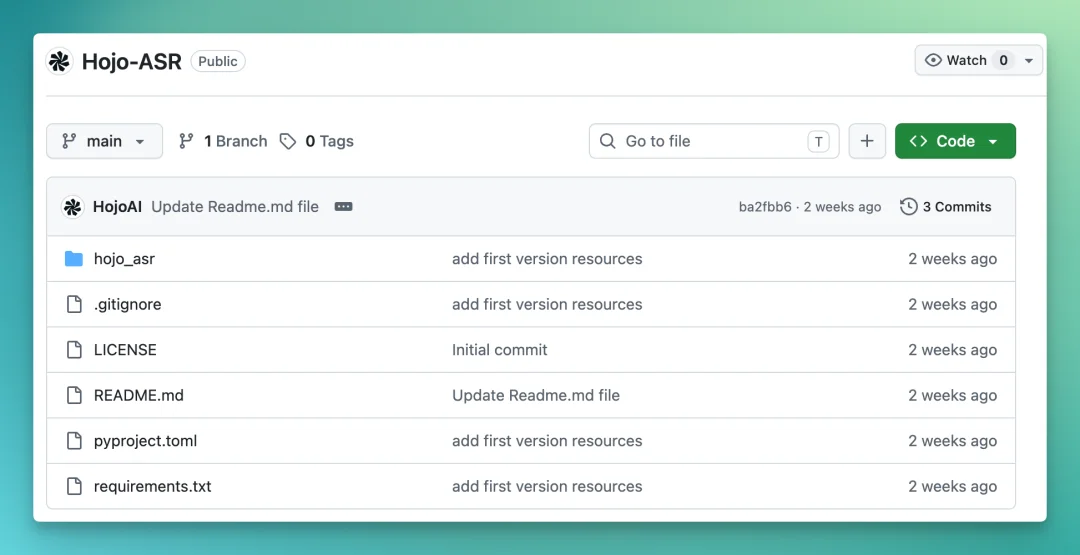The height and width of the screenshot is (555, 1080).
Task: Open the green Code dropdown
Action: [x=955, y=141]
